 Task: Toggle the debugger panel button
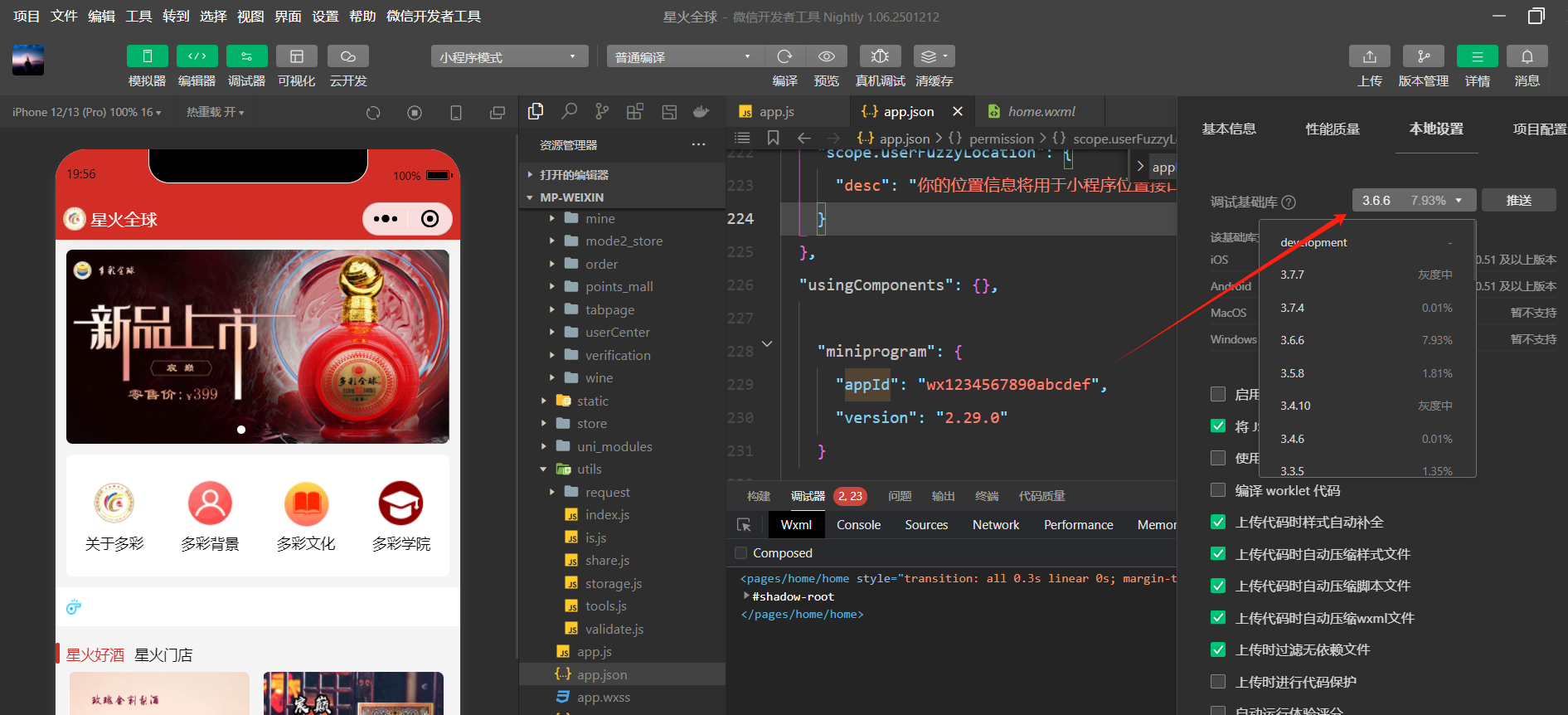[x=247, y=56]
